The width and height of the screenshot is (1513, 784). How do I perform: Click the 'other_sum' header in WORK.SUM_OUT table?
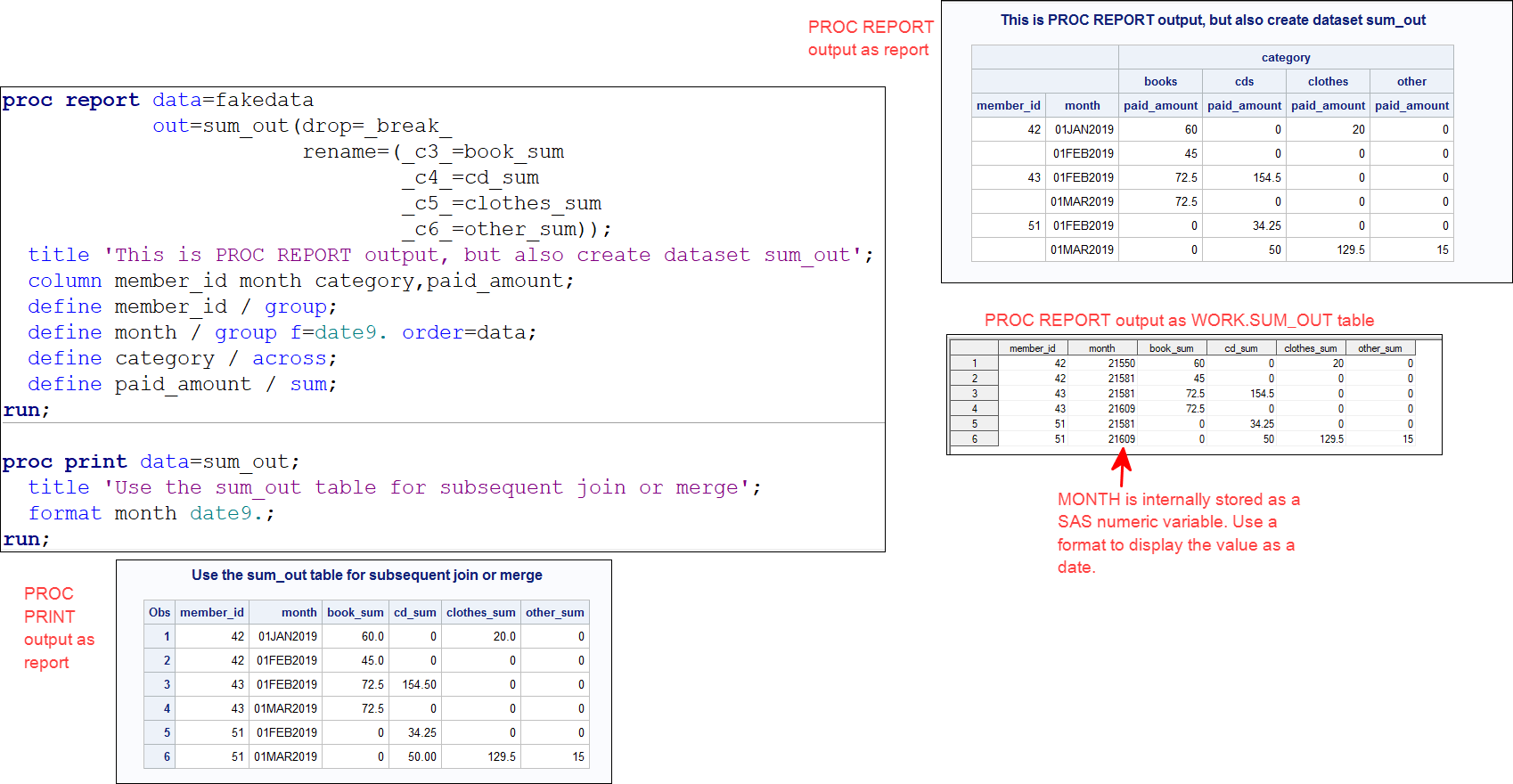tap(1379, 348)
